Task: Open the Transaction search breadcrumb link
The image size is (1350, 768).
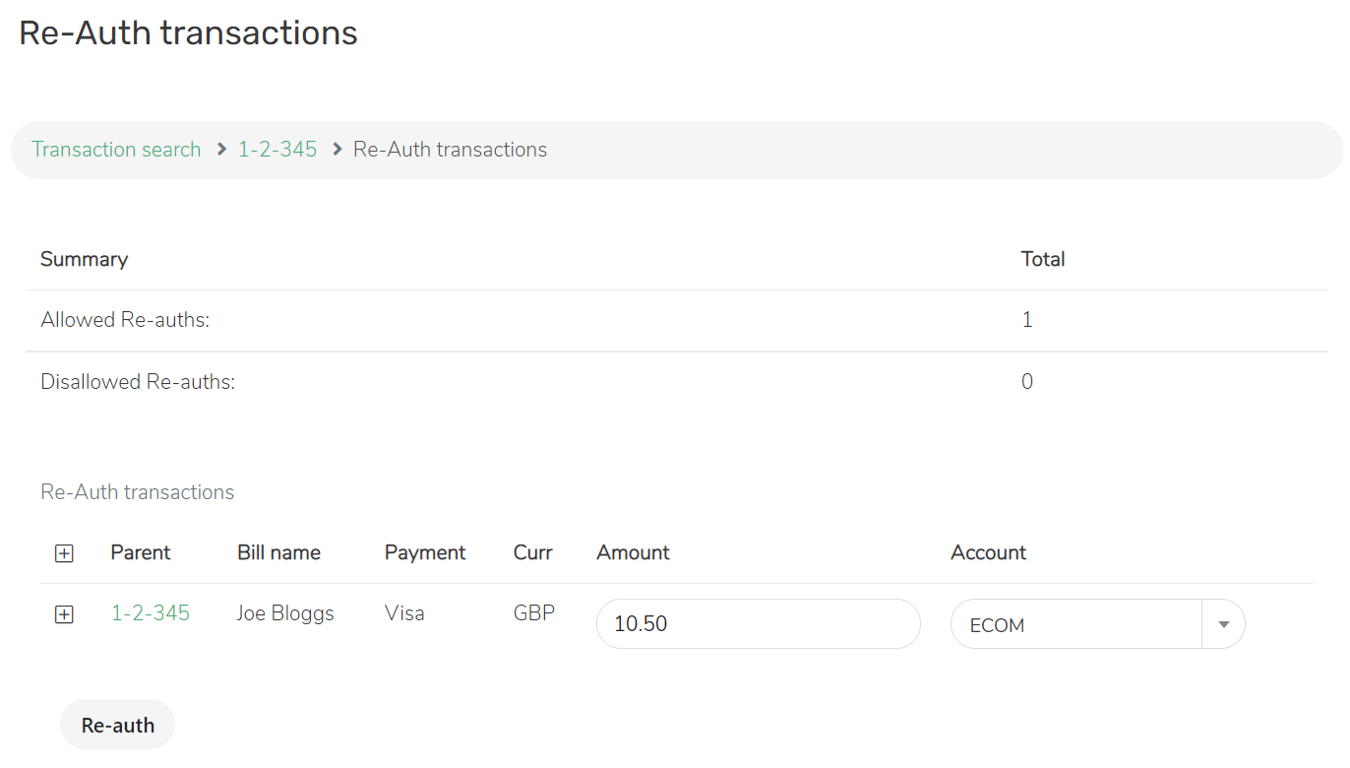Action: click(116, 150)
